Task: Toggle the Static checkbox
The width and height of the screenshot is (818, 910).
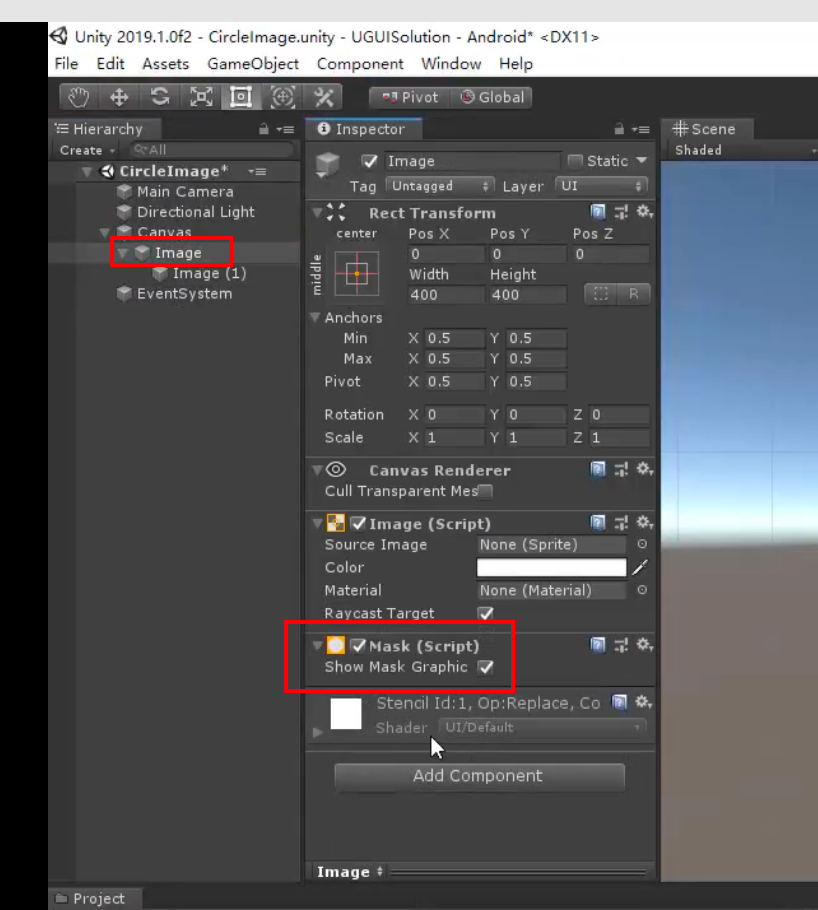Action: 574,160
